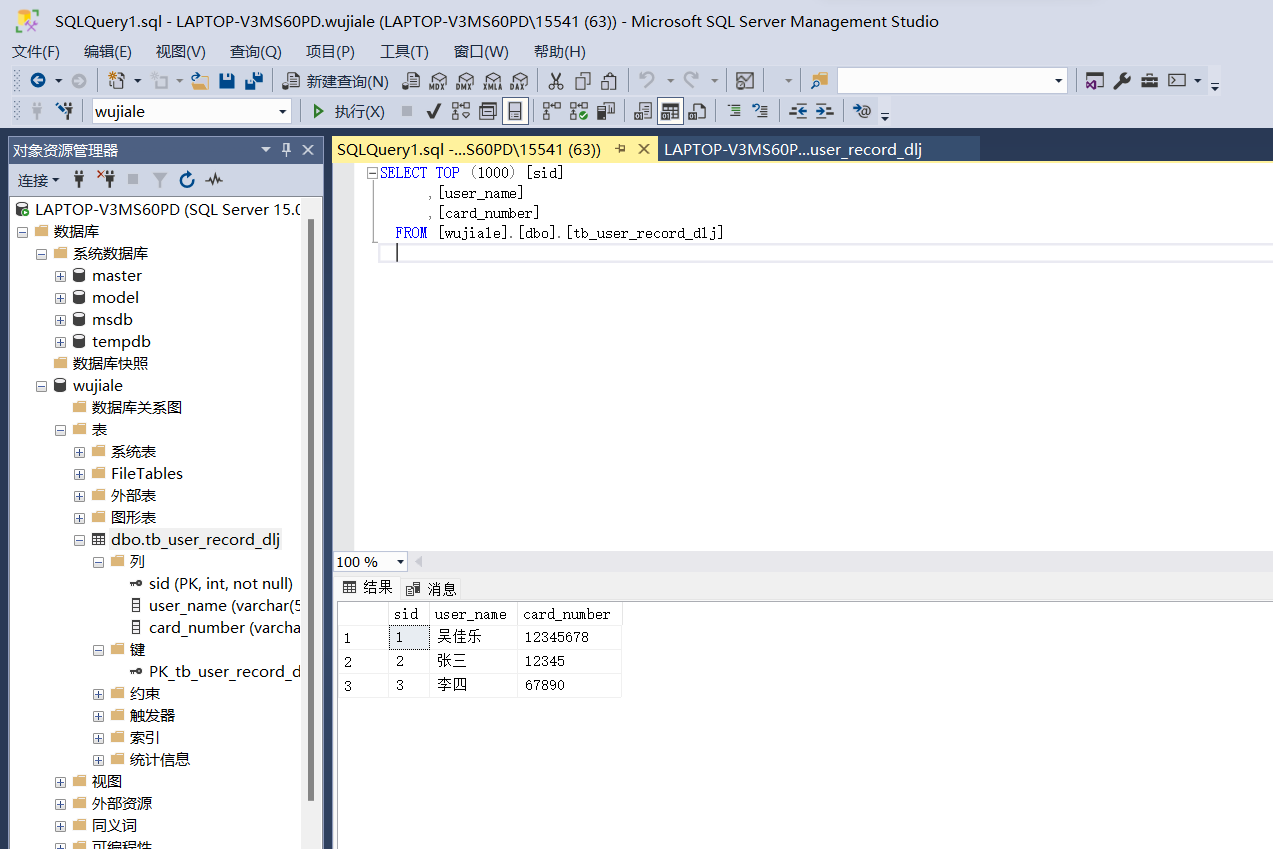This screenshot has width=1273, height=849.
Task: Click the Save single-disk icon
Action: 227,81
